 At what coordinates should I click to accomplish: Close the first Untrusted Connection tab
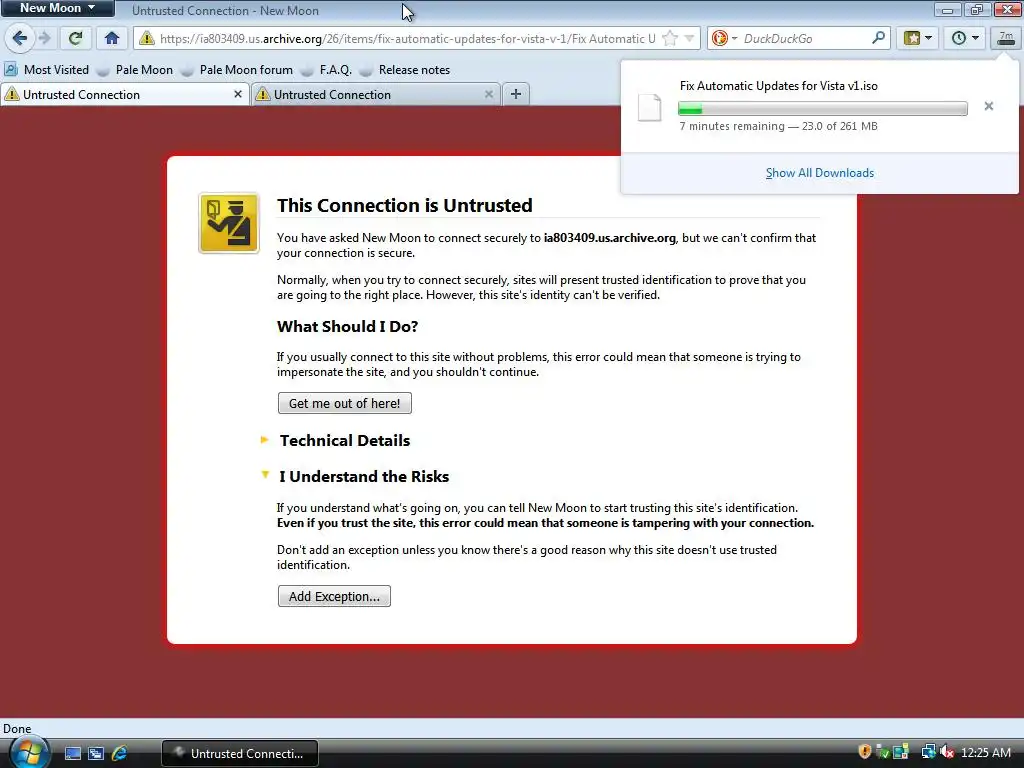238,94
